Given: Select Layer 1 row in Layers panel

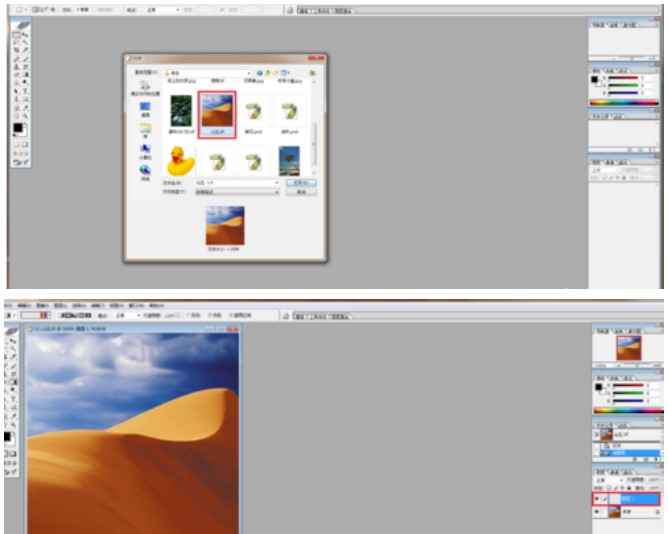Looking at the screenshot, I should 626,499.
